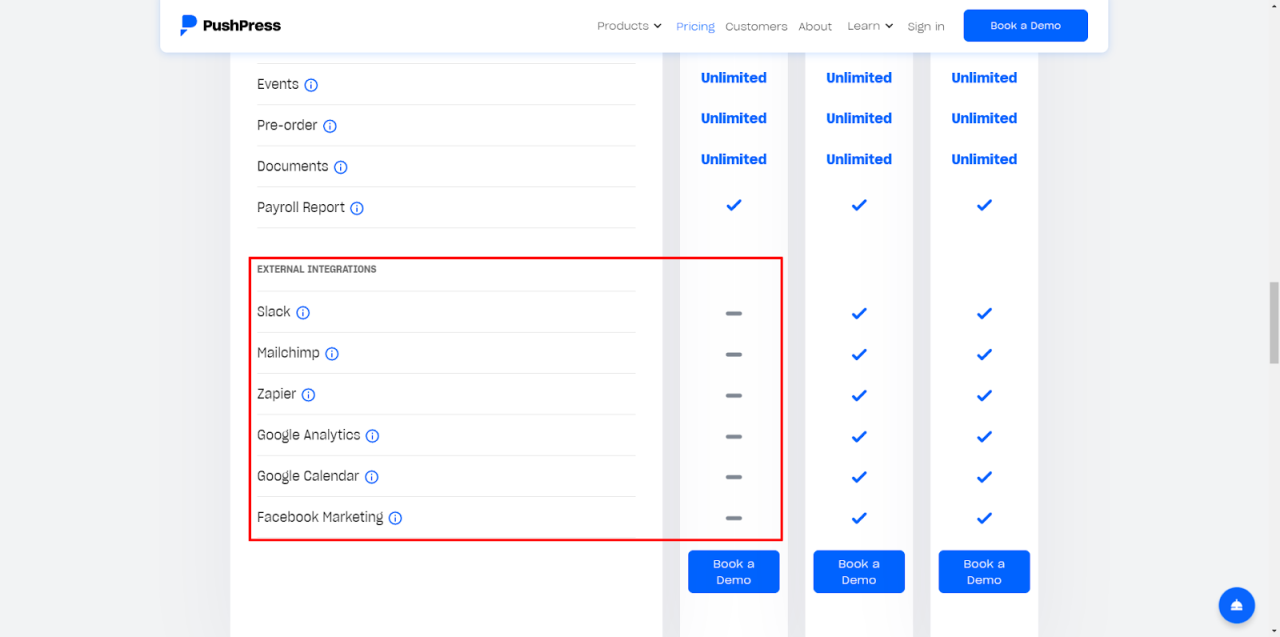The height and width of the screenshot is (637, 1280).
Task: Expand the Products dropdown menu
Action: tap(629, 26)
